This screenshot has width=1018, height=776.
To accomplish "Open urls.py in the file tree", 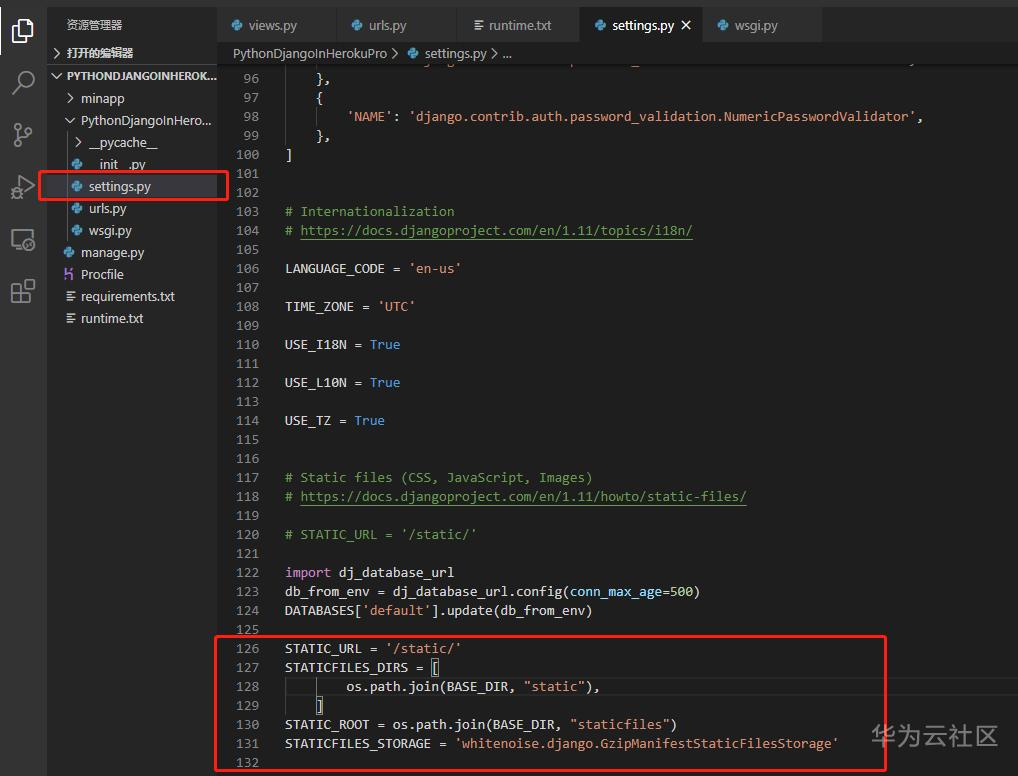I will [132, 208].
